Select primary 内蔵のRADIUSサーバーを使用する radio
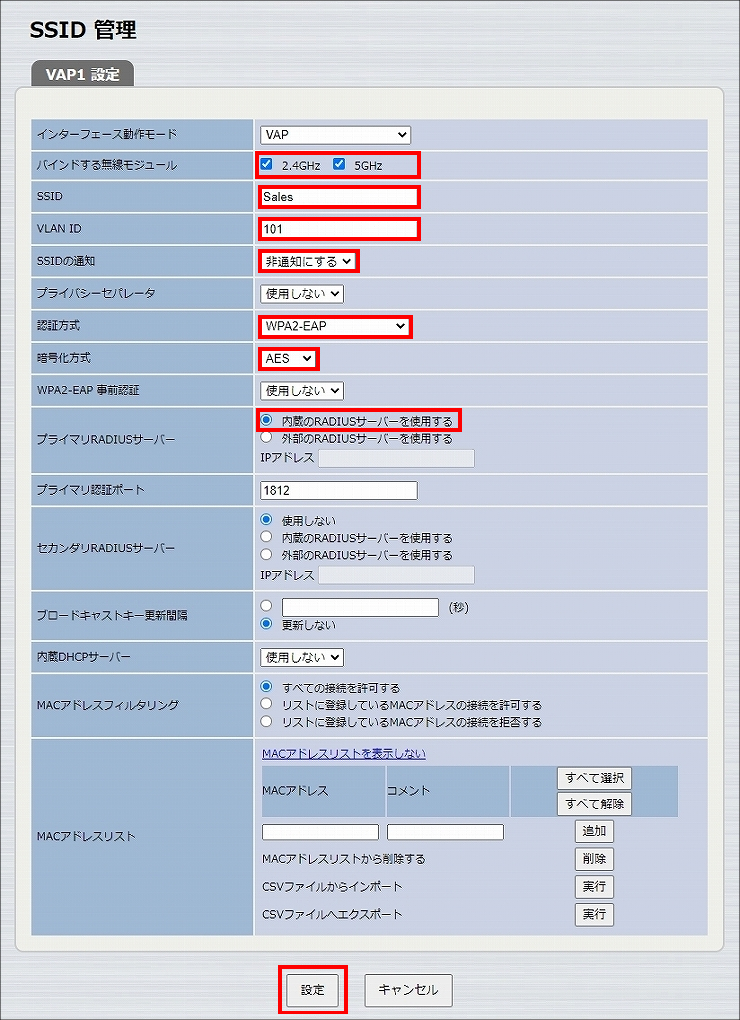Viewport: 740px width, 1020px height. (266, 420)
